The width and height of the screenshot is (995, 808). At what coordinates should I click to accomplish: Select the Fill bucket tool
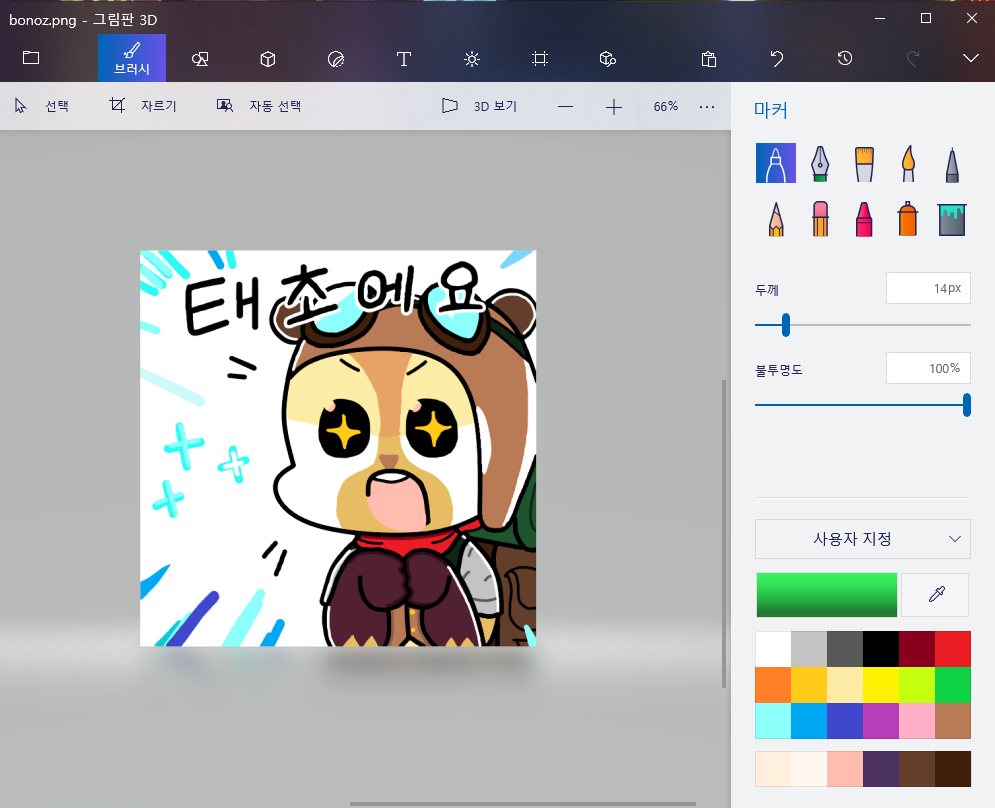[x=952, y=218]
